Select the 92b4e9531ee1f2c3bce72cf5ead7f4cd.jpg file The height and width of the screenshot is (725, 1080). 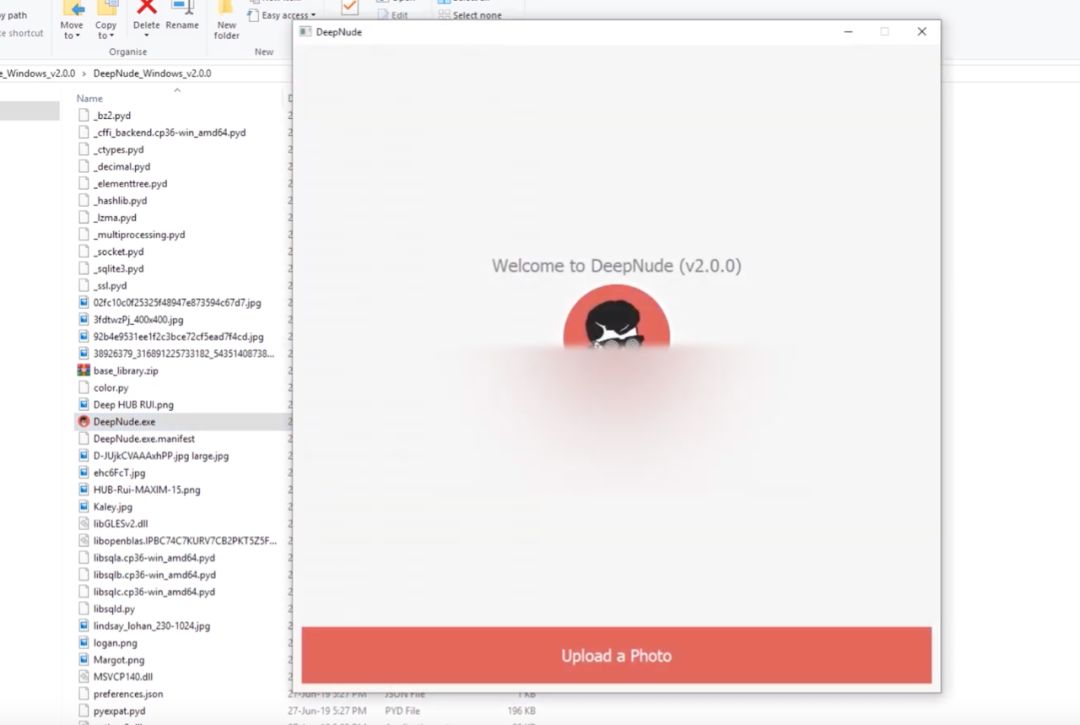[x=178, y=336]
